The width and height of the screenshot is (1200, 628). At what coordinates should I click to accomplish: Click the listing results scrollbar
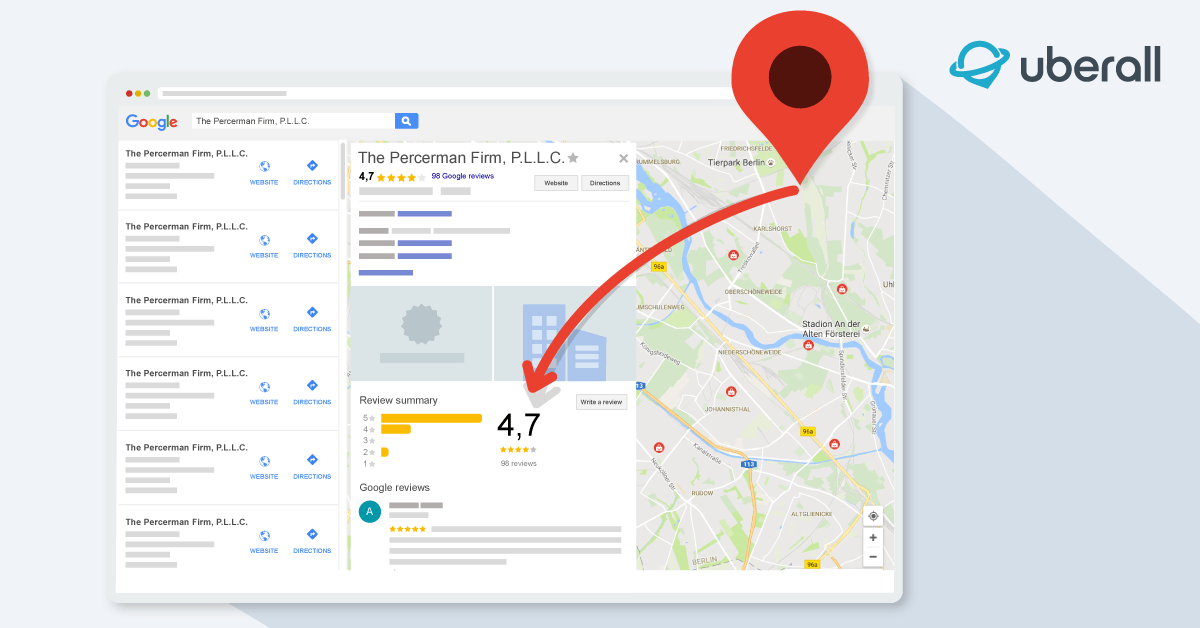(343, 172)
